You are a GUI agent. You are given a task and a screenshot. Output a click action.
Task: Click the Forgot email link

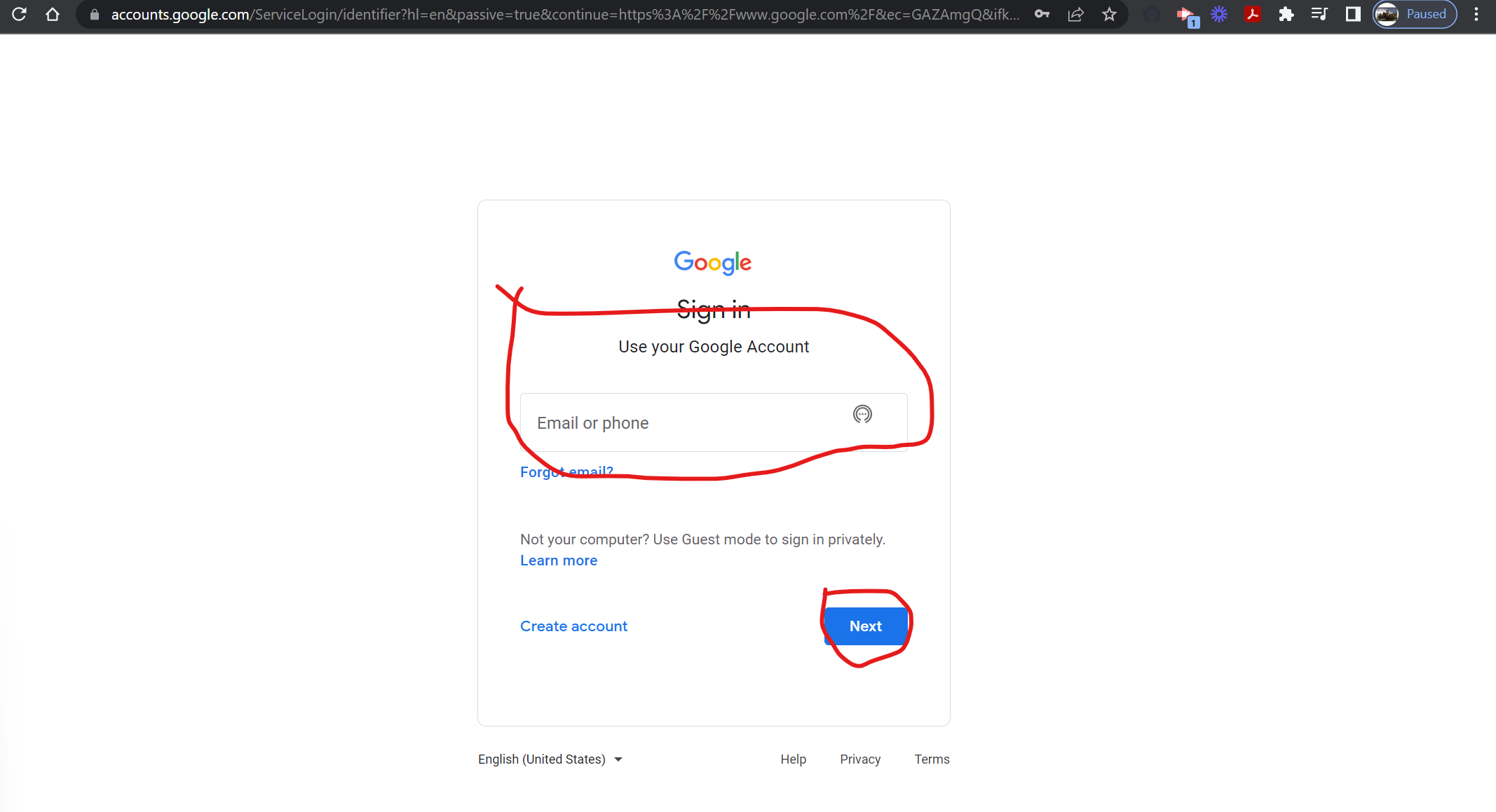[x=566, y=471]
